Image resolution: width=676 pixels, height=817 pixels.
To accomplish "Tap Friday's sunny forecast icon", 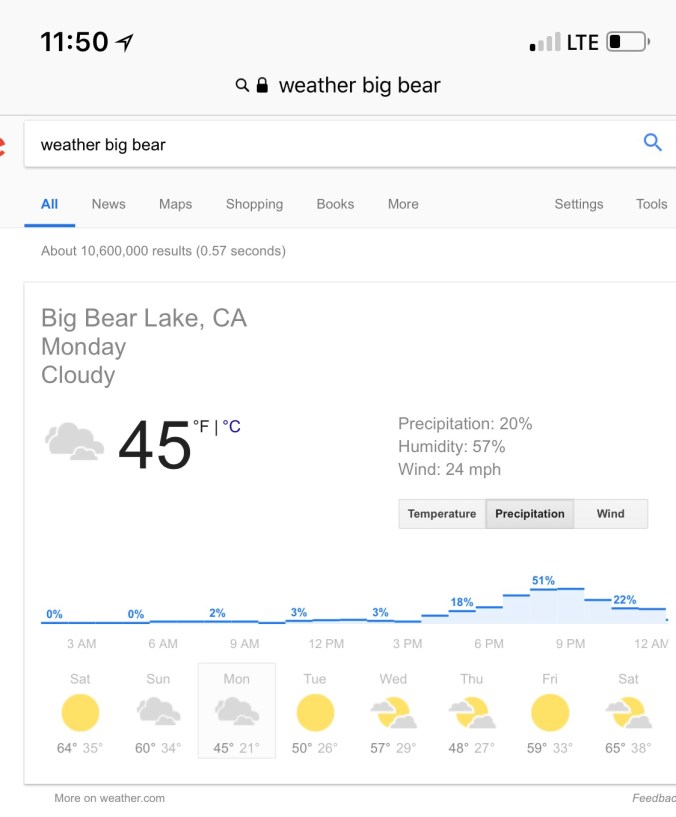I will [x=550, y=713].
